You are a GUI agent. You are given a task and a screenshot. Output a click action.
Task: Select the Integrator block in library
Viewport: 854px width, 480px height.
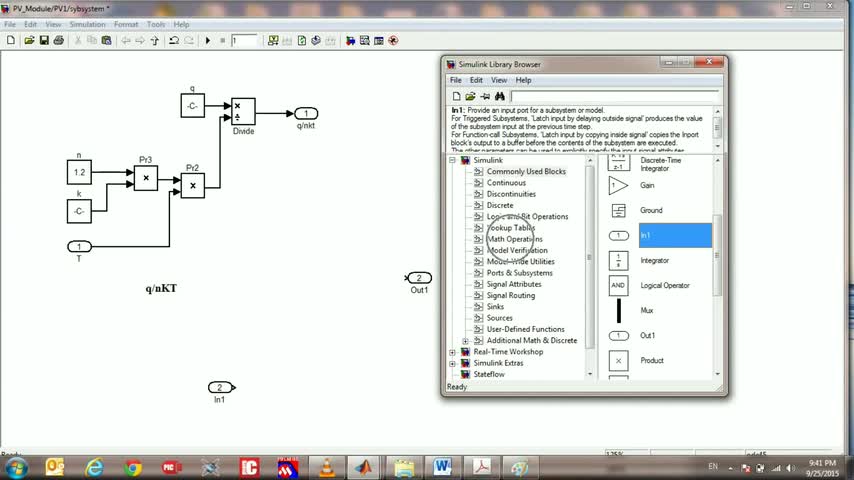pyautogui.click(x=655, y=260)
